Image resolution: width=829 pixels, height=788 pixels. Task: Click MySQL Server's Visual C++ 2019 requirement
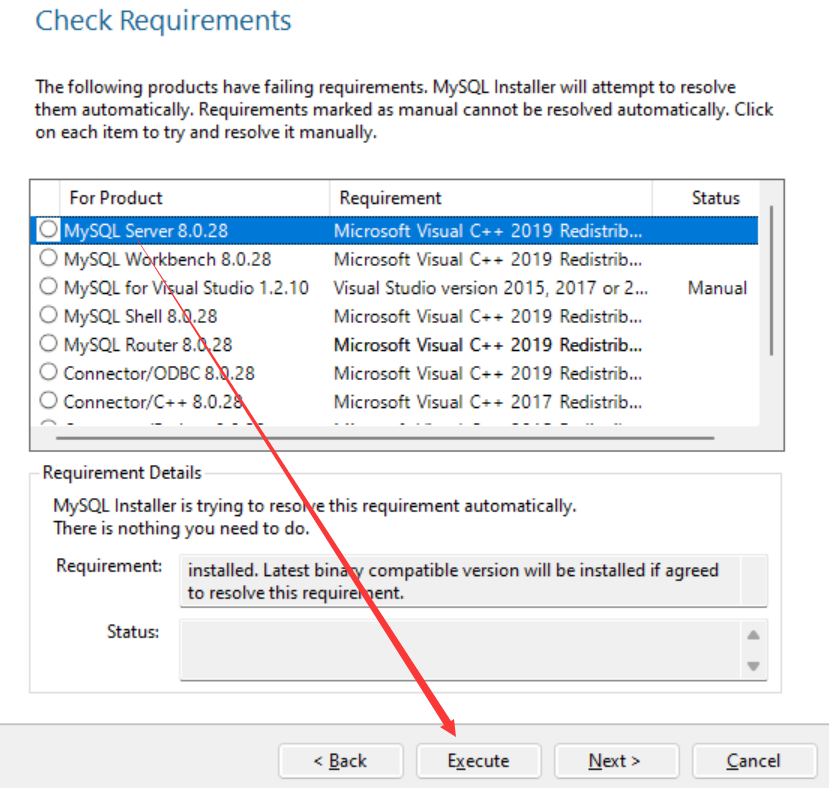point(488,231)
